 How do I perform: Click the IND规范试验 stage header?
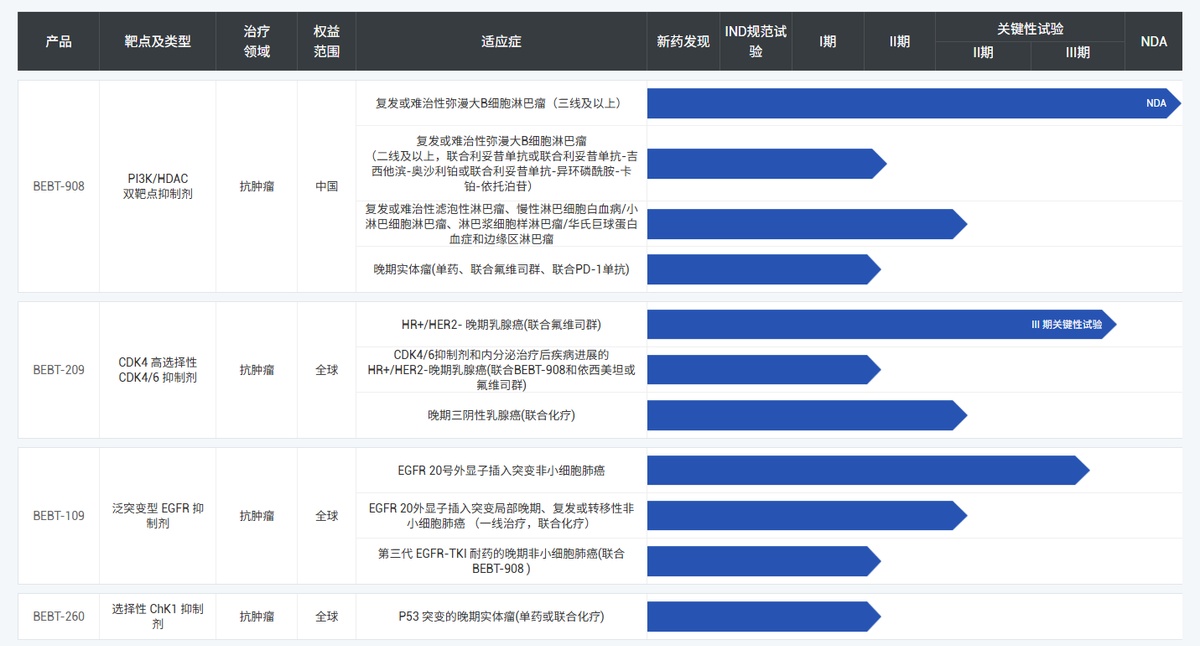(756, 41)
